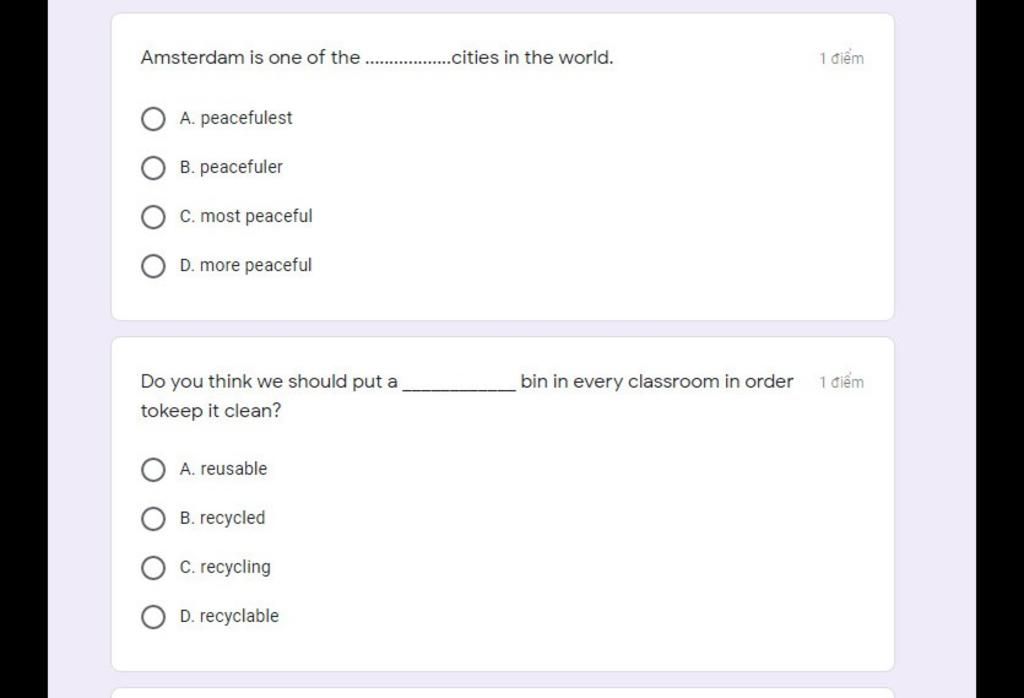The image size is (1024, 698).
Task: Pick the D. recyclable radio option
Action: tap(153, 616)
